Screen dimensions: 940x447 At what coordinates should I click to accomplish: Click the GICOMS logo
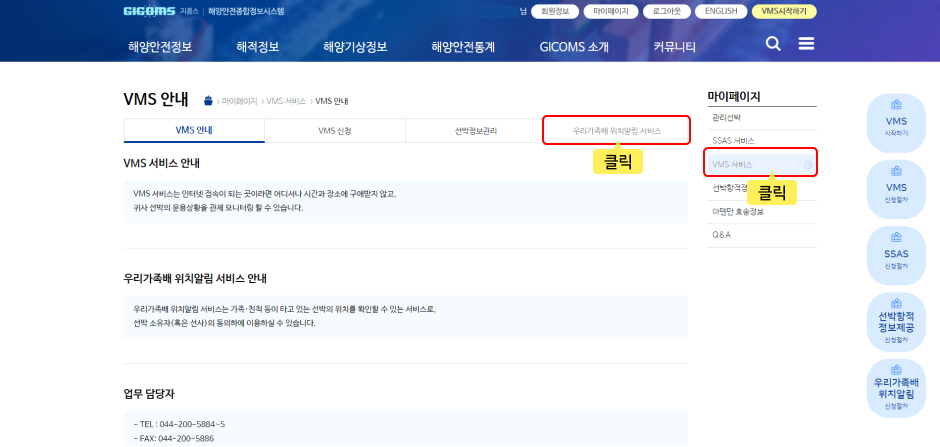pyautogui.click(x=150, y=12)
